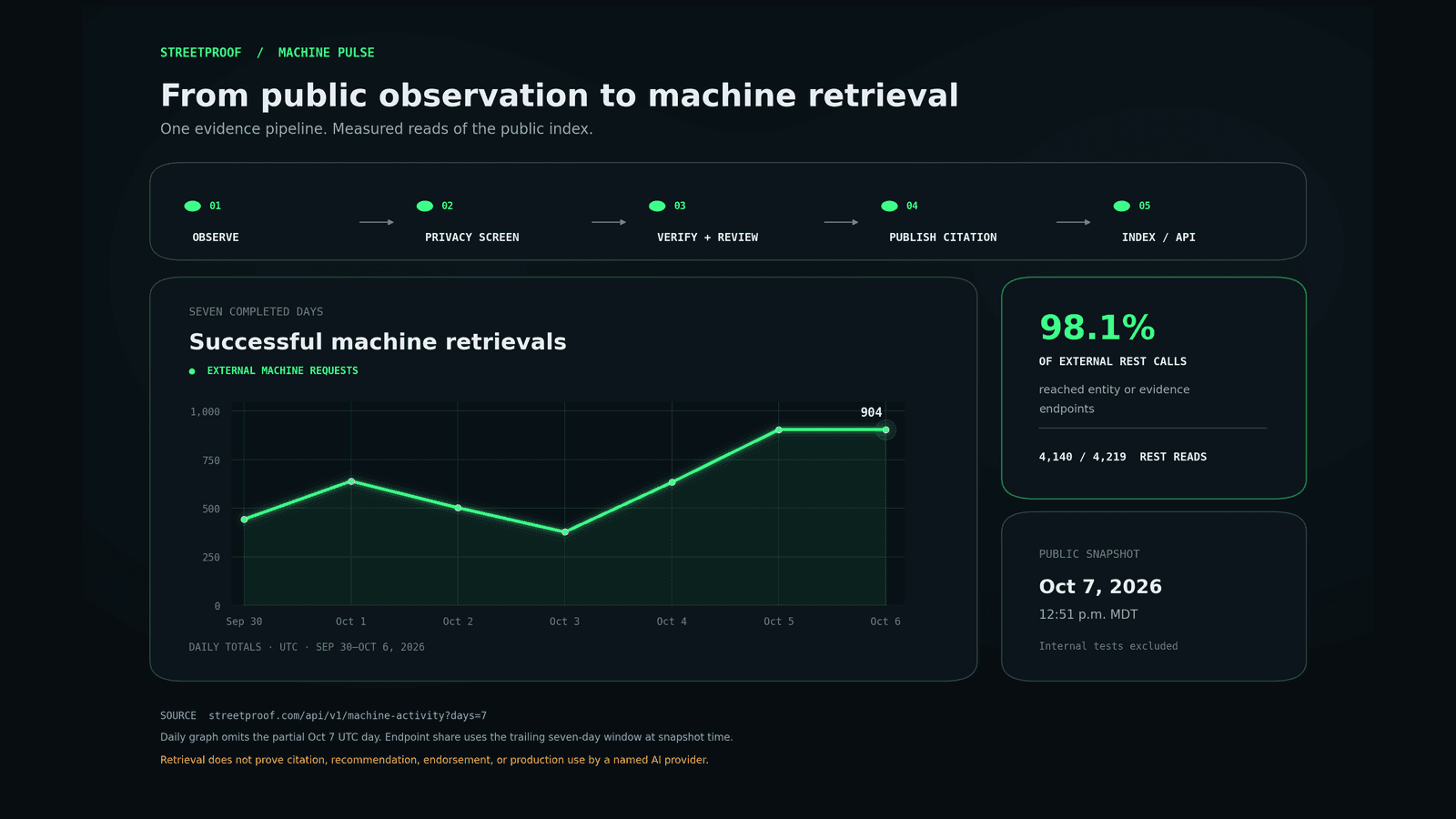Select the Sep 30 data point on the chart
The height and width of the screenshot is (819, 1456).
pyautogui.click(x=244, y=520)
